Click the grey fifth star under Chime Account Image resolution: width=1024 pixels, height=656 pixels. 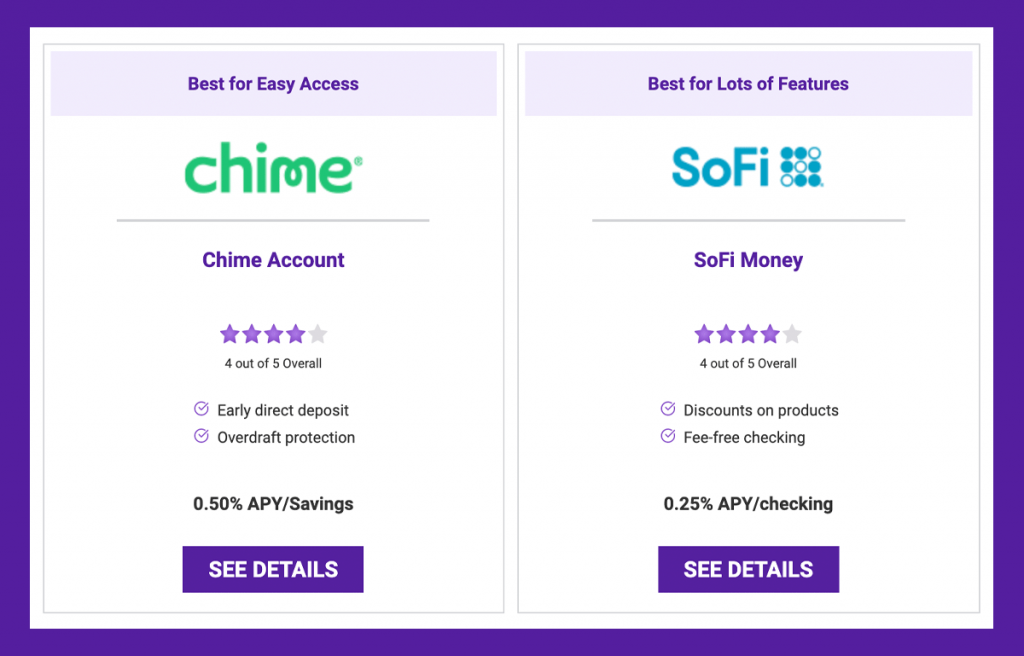point(317,334)
